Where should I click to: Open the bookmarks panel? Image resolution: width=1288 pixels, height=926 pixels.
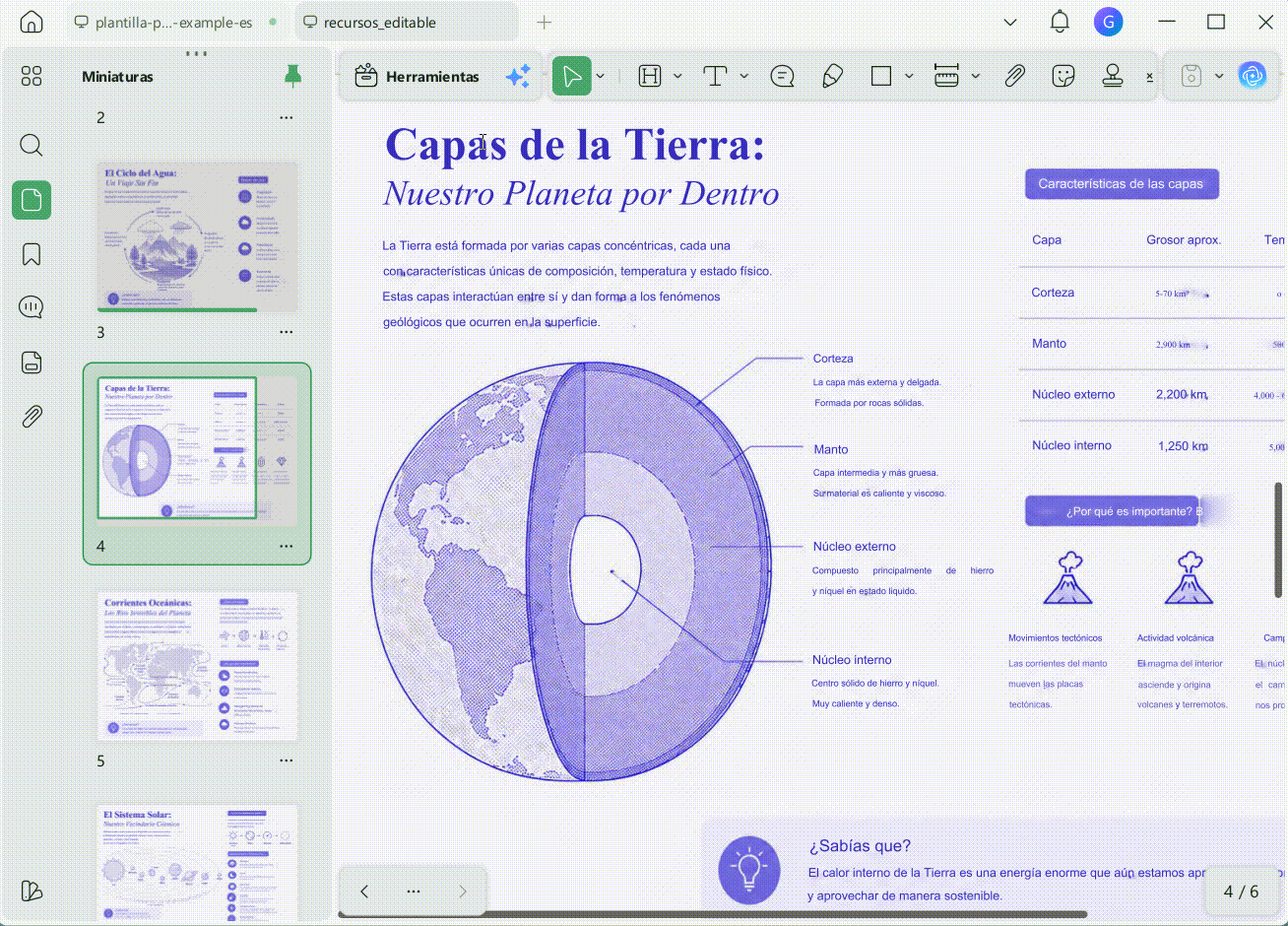pos(32,254)
